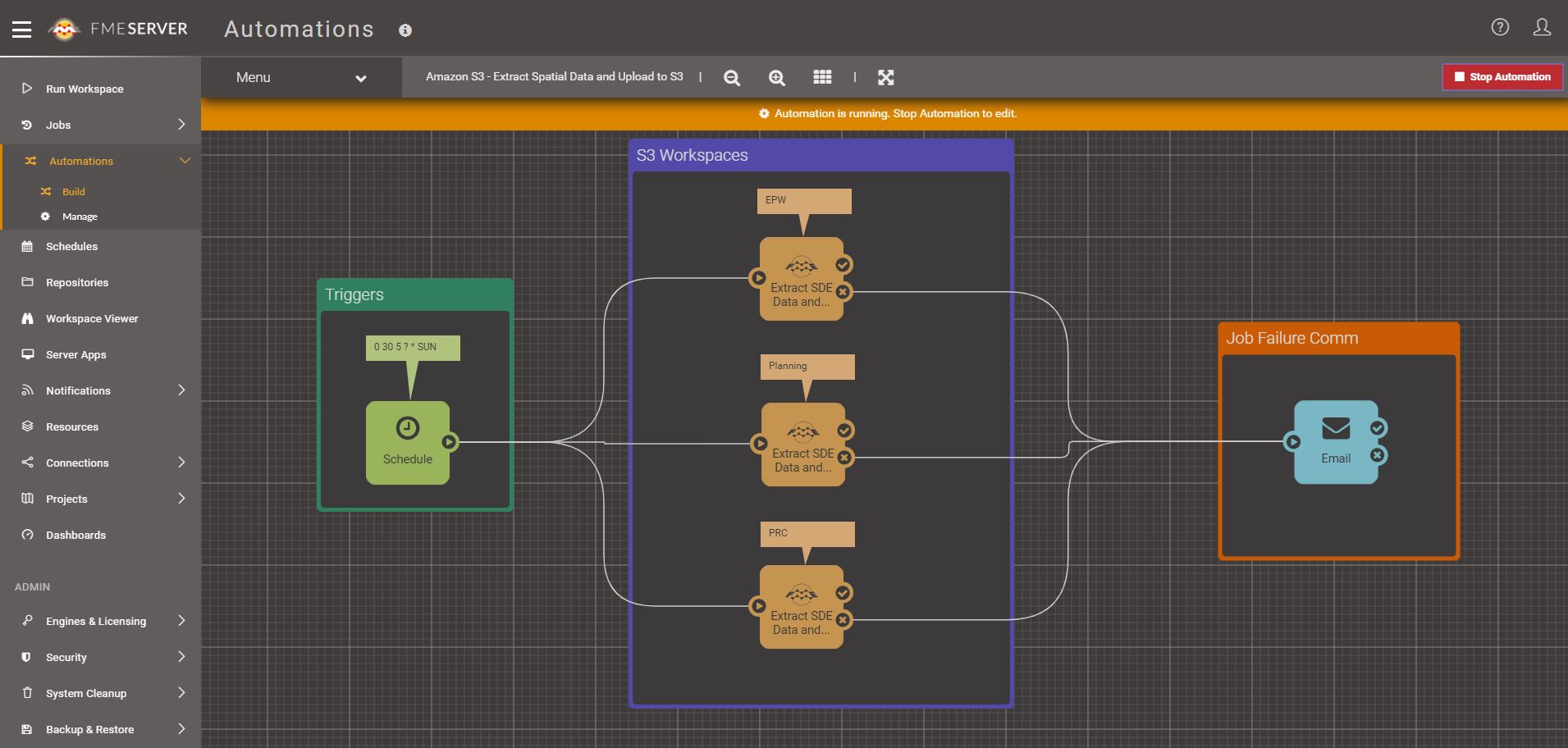Click the Schedule node output port

449,442
